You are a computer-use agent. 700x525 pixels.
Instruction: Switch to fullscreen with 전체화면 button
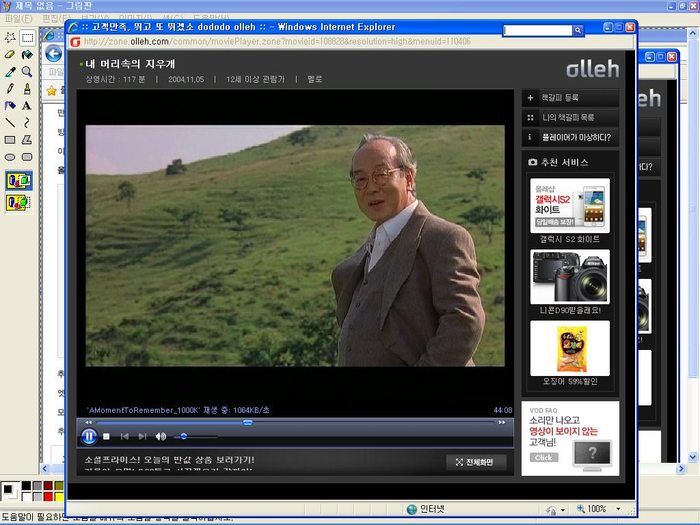pos(476,462)
